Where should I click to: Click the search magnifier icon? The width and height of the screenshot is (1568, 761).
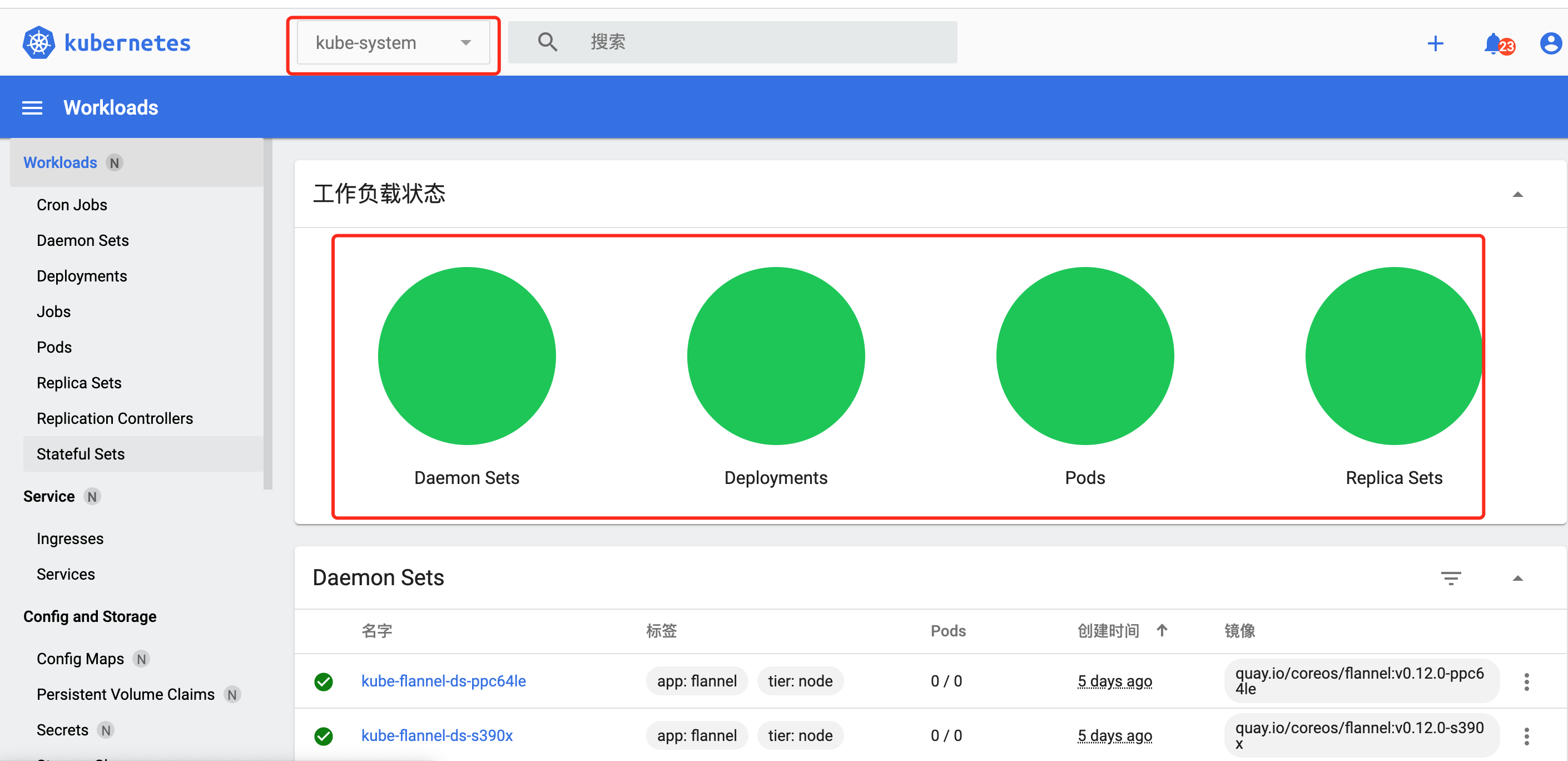[547, 41]
